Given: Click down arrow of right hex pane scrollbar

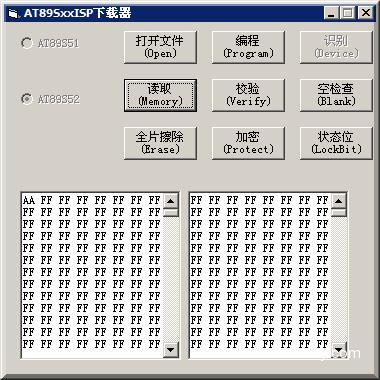Looking at the screenshot, I should tap(339, 350).
